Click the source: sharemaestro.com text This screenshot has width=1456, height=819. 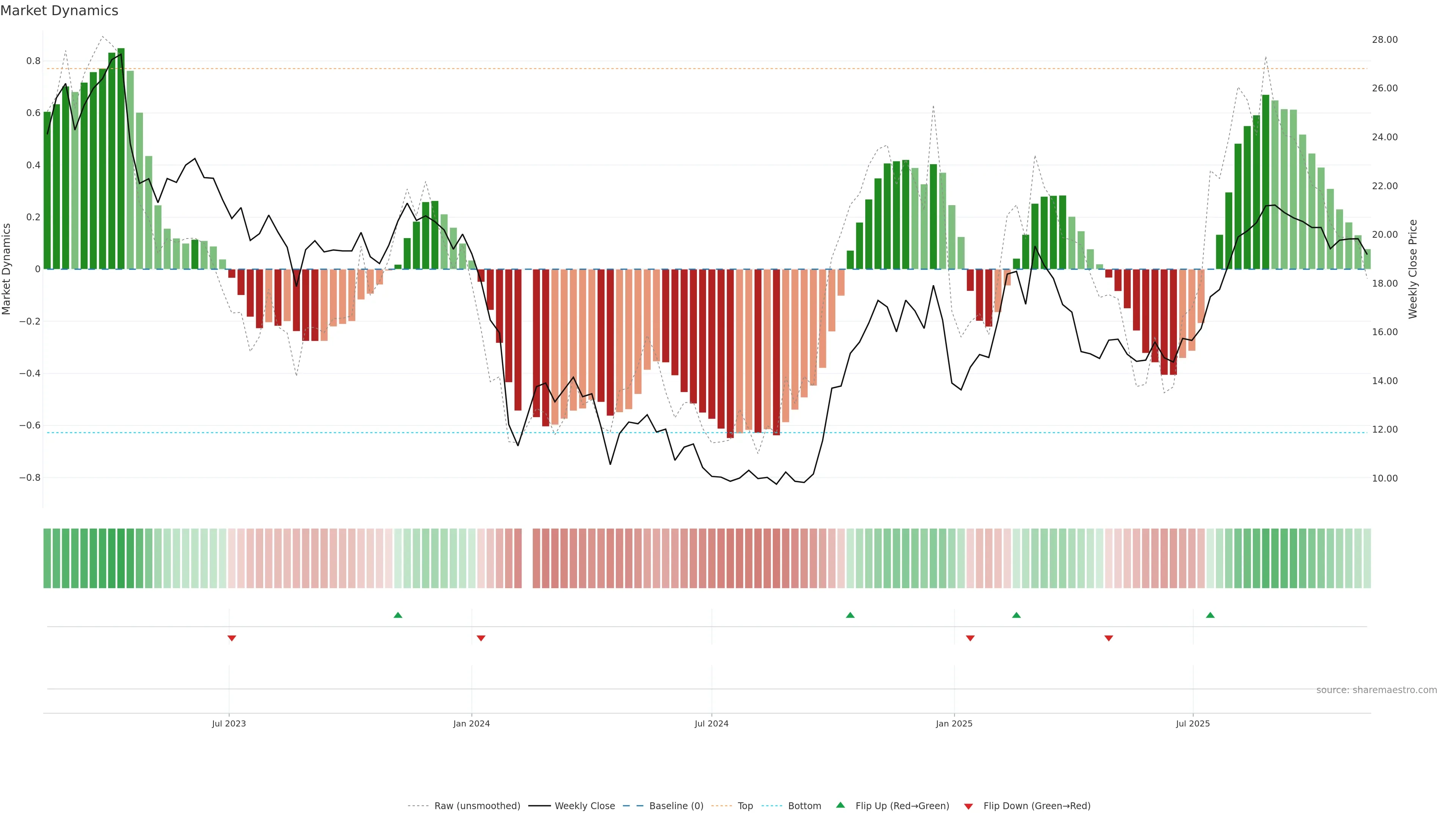pyautogui.click(x=1376, y=690)
